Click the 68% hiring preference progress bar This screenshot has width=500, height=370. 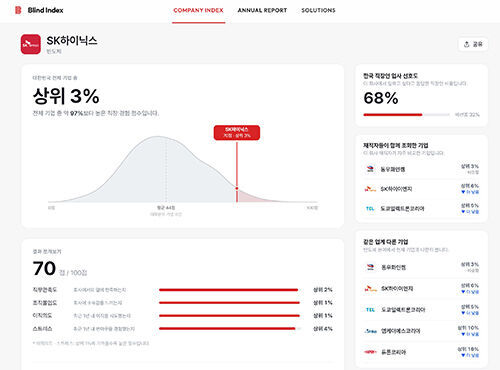pos(407,115)
